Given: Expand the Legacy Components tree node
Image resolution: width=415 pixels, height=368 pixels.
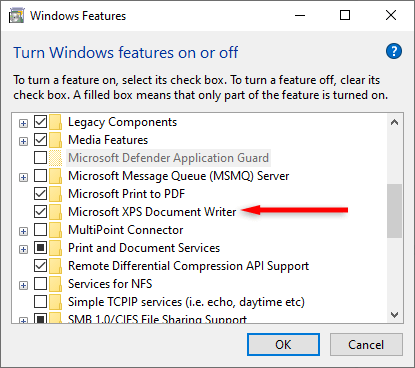Looking at the screenshot, I should coord(23,124).
